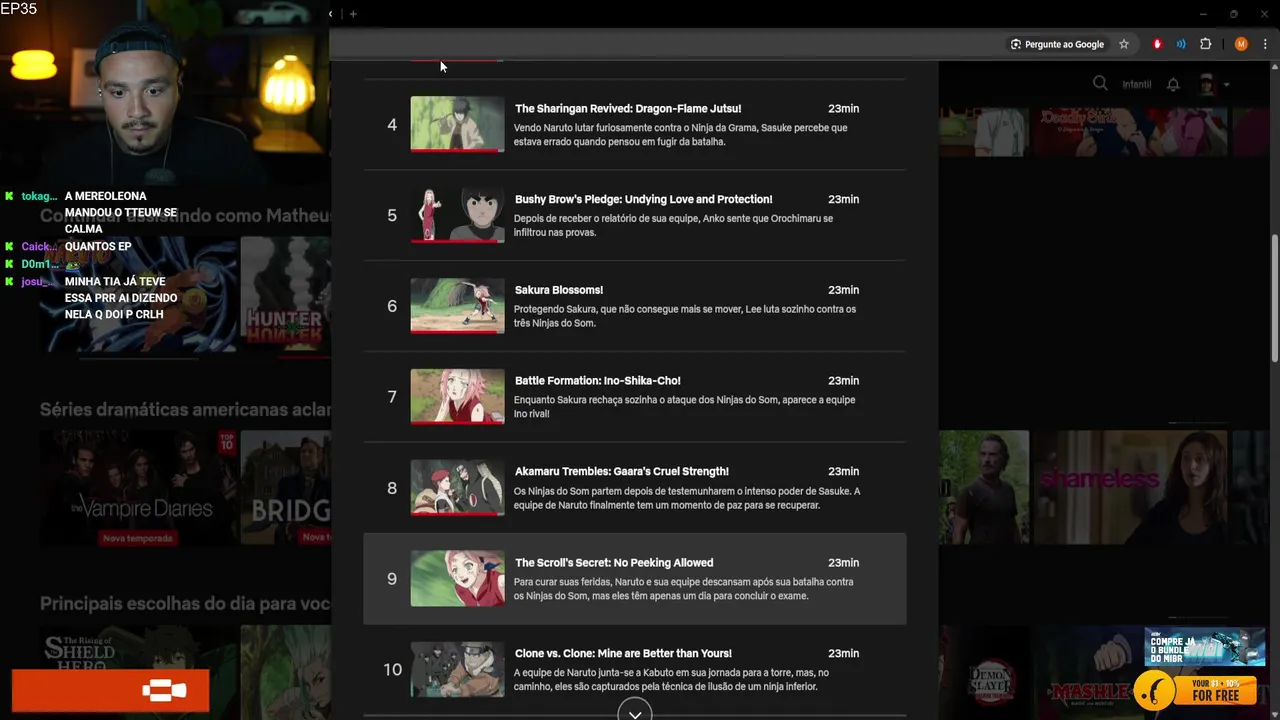This screenshot has width=1280, height=720.
Task: Click the 23min duration of episode 4
Action: pos(843,108)
